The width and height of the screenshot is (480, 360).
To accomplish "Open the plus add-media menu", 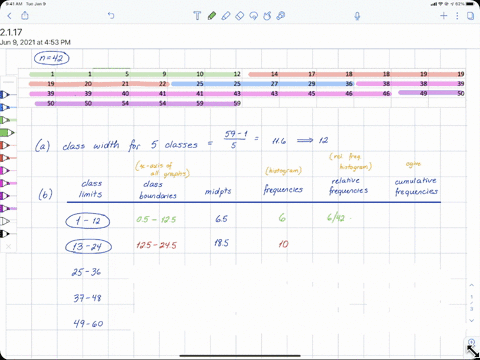I will (x=443, y=16).
